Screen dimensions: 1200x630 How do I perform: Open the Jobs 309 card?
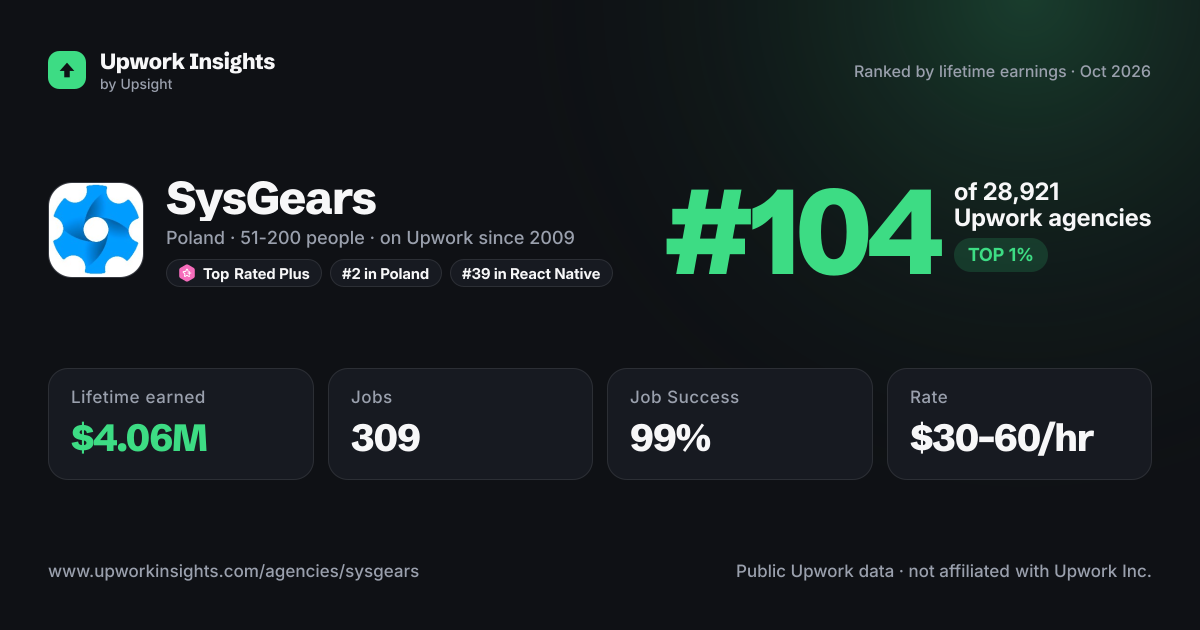click(460, 424)
